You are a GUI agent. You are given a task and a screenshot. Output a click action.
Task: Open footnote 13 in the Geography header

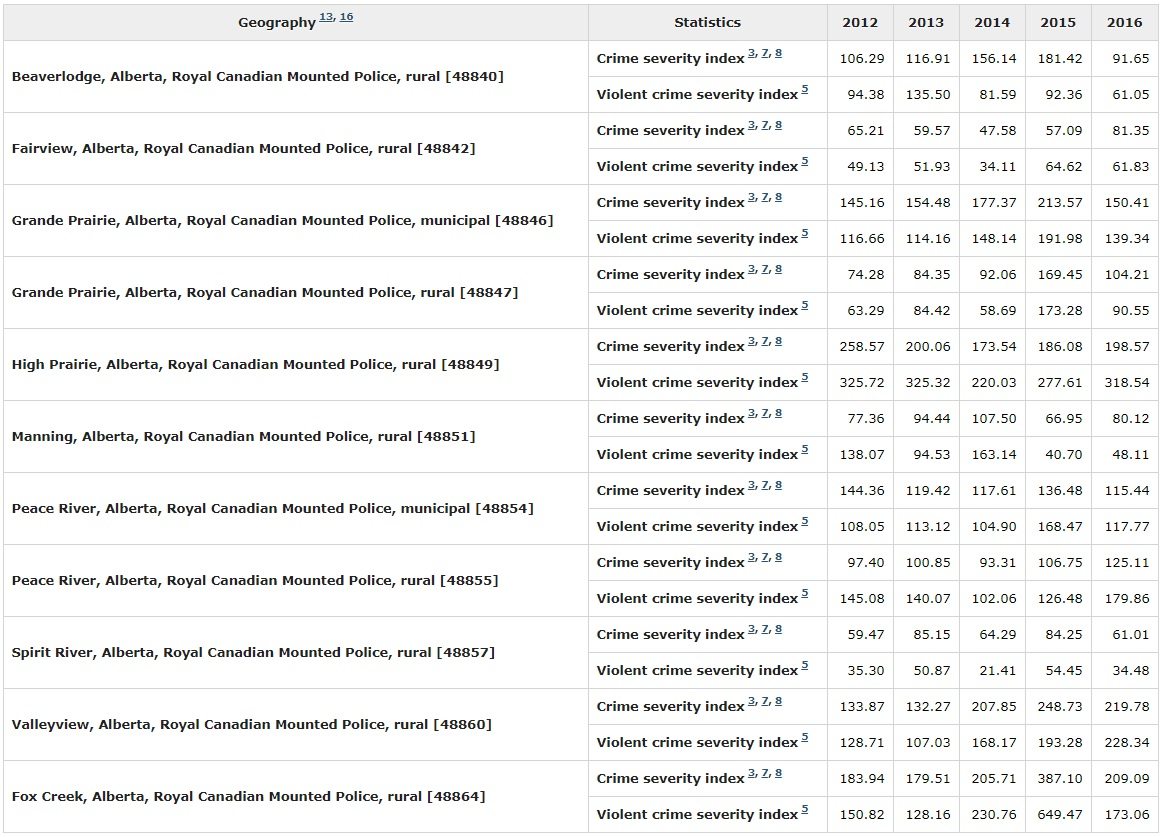tap(326, 16)
